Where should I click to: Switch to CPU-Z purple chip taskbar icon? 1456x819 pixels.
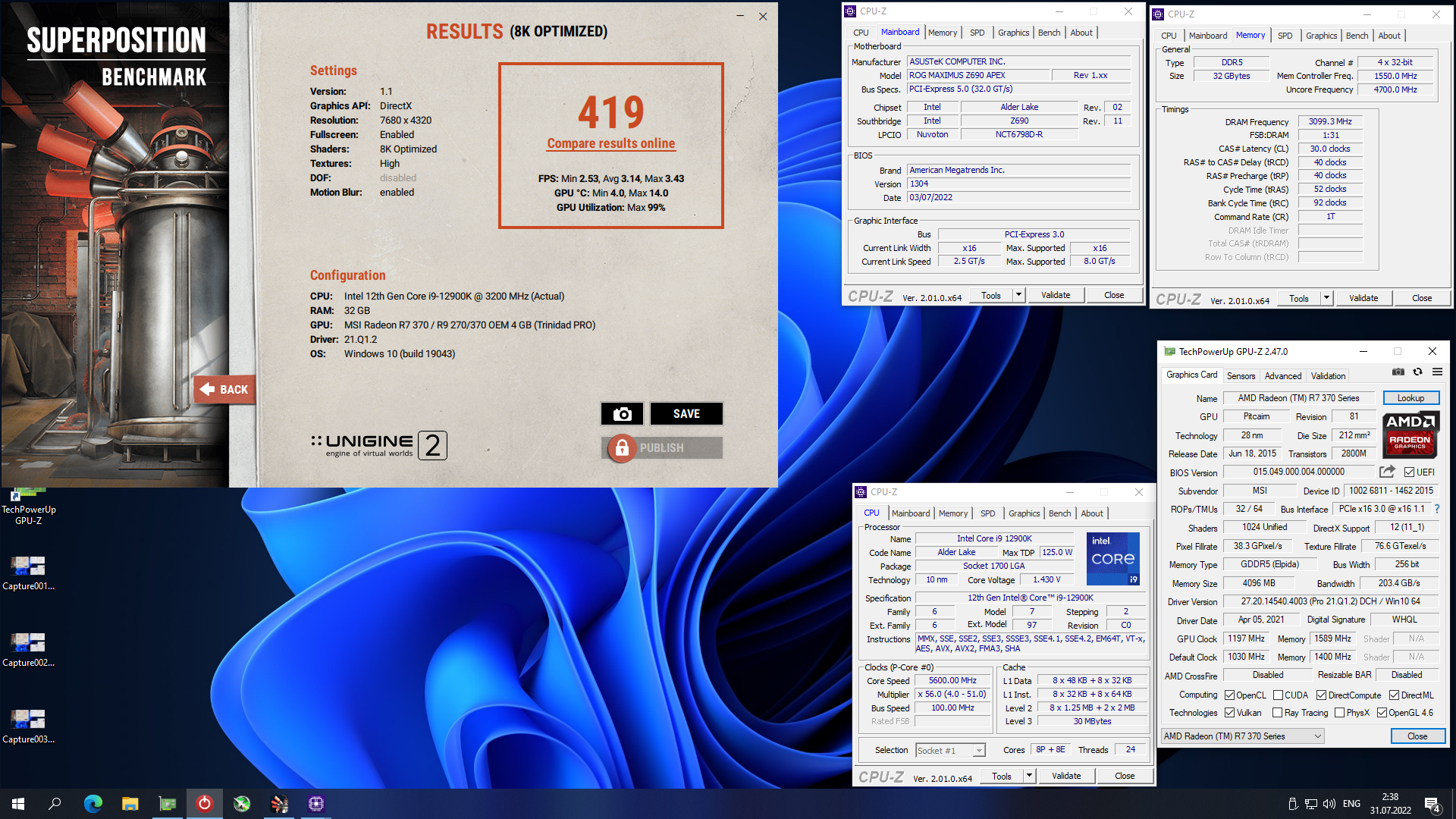(x=316, y=804)
